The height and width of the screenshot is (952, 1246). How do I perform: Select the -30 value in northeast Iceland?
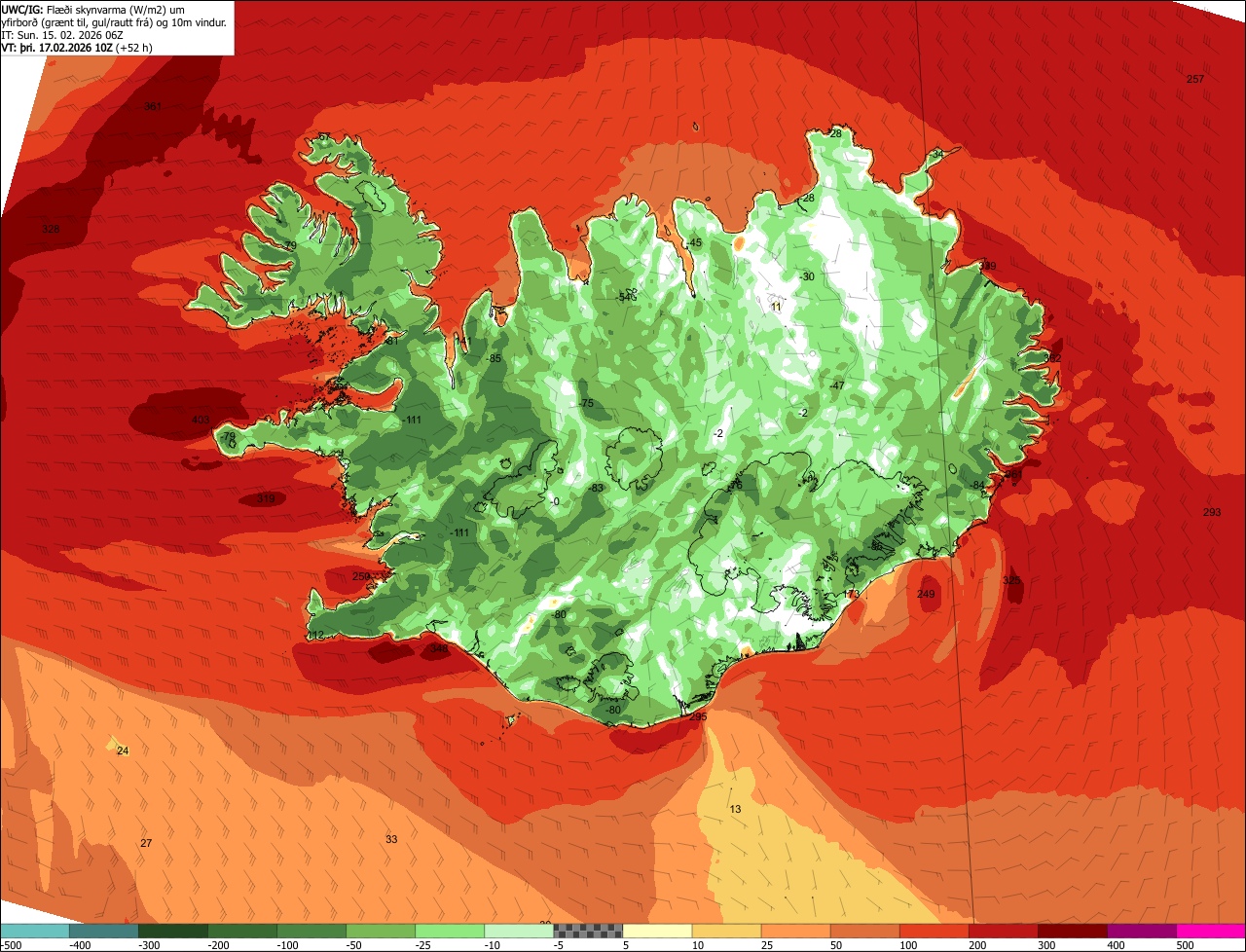(x=806, y=276)
